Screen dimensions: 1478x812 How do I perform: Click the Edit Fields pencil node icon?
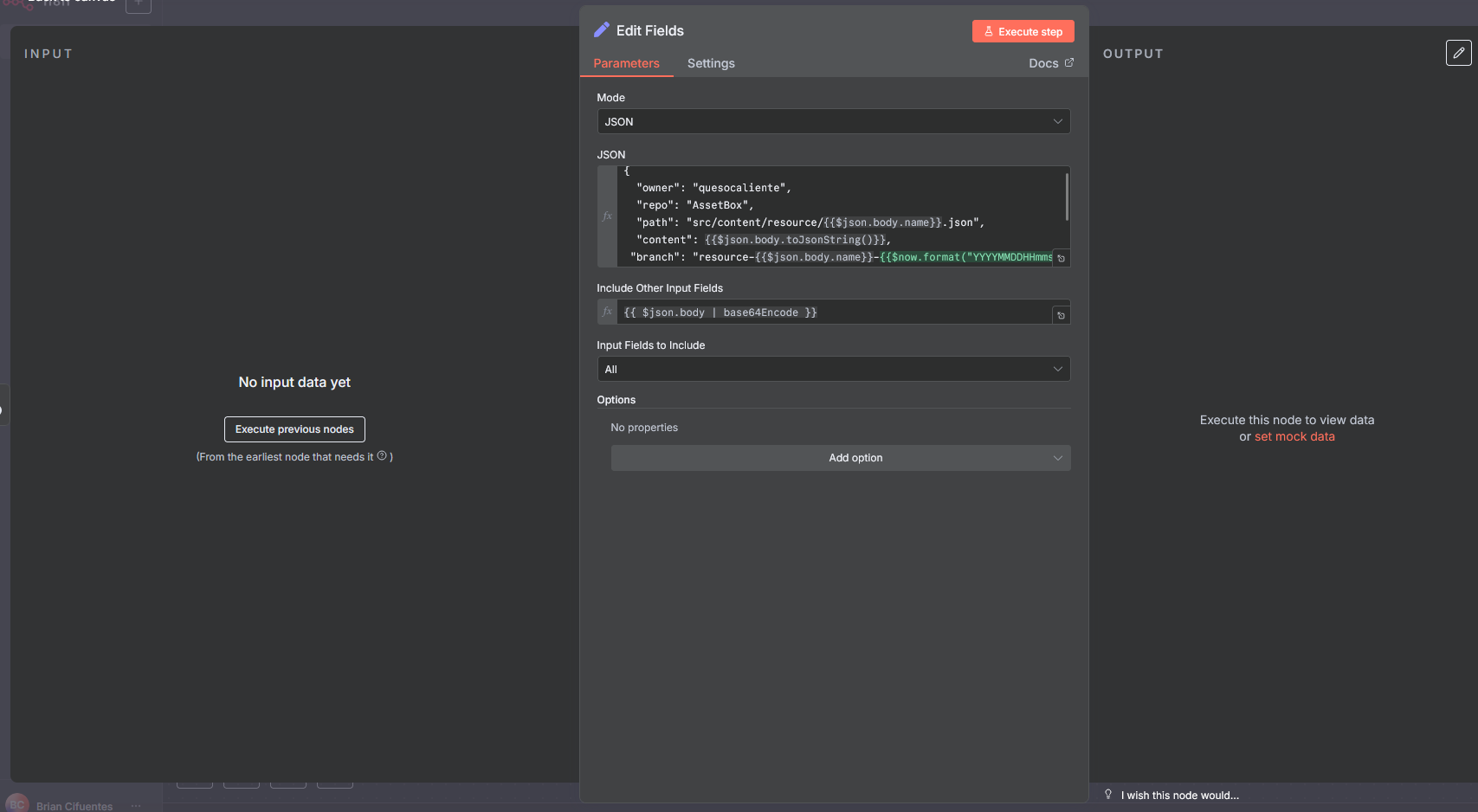pos(602,30)
